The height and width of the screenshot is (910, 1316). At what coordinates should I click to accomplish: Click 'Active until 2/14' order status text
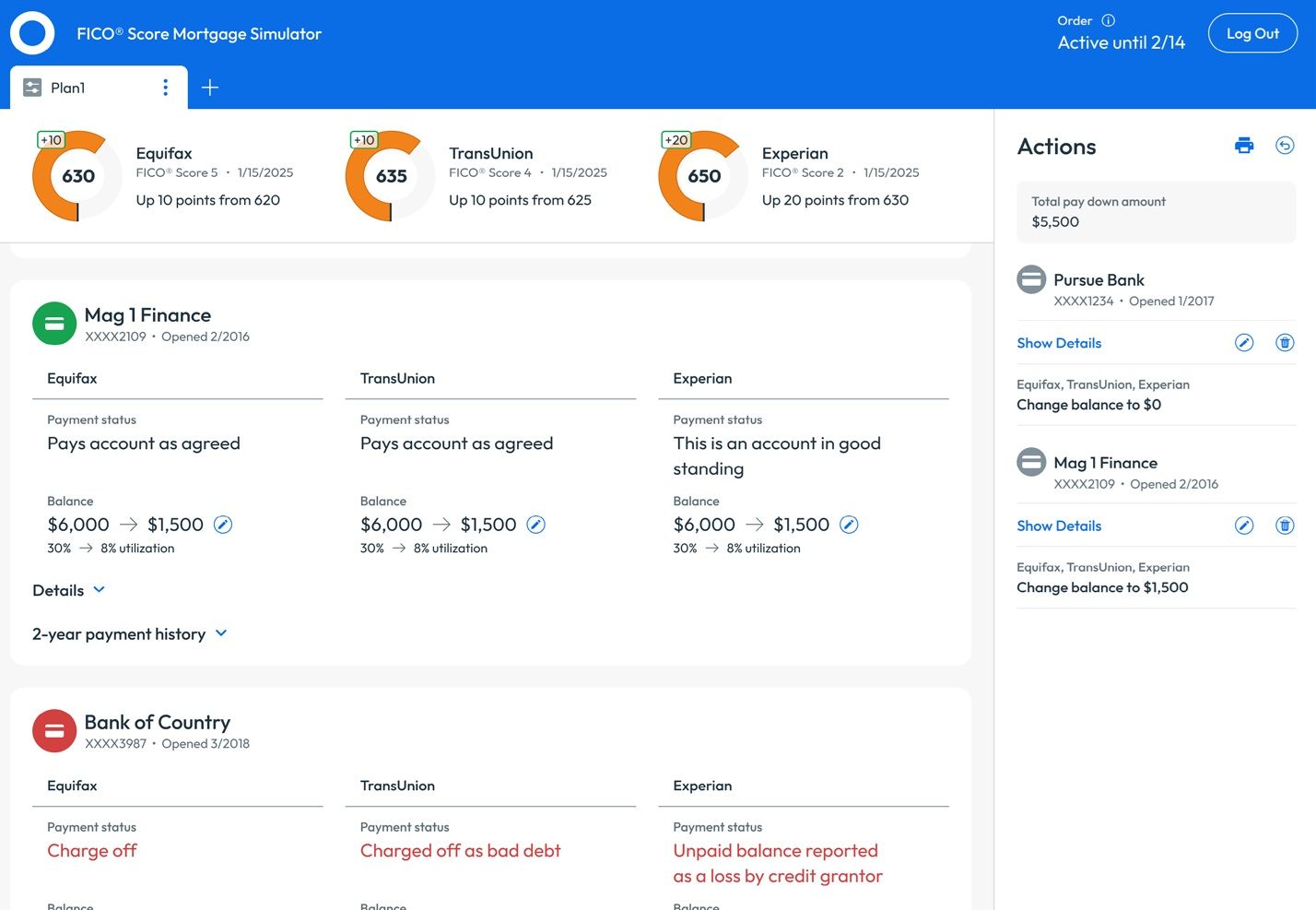tap(1121, 42)
